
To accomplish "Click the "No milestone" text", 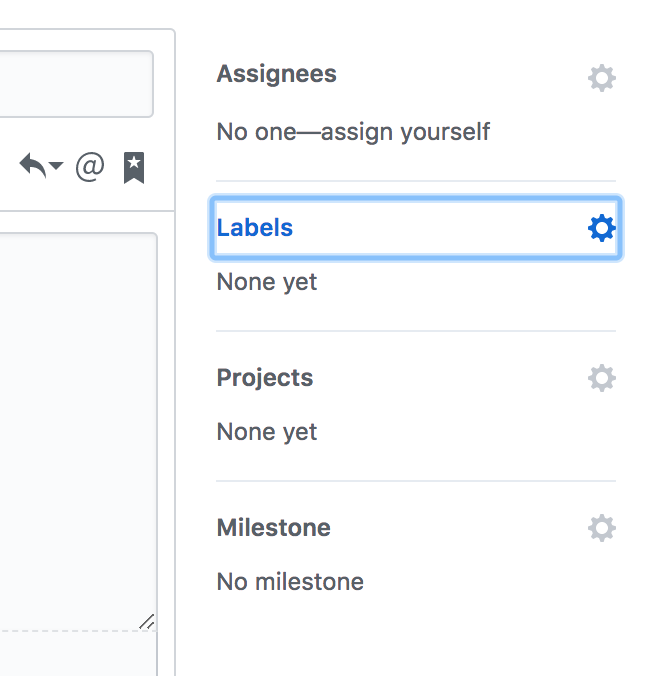I will pyautogui.click(x=290, y=582).
